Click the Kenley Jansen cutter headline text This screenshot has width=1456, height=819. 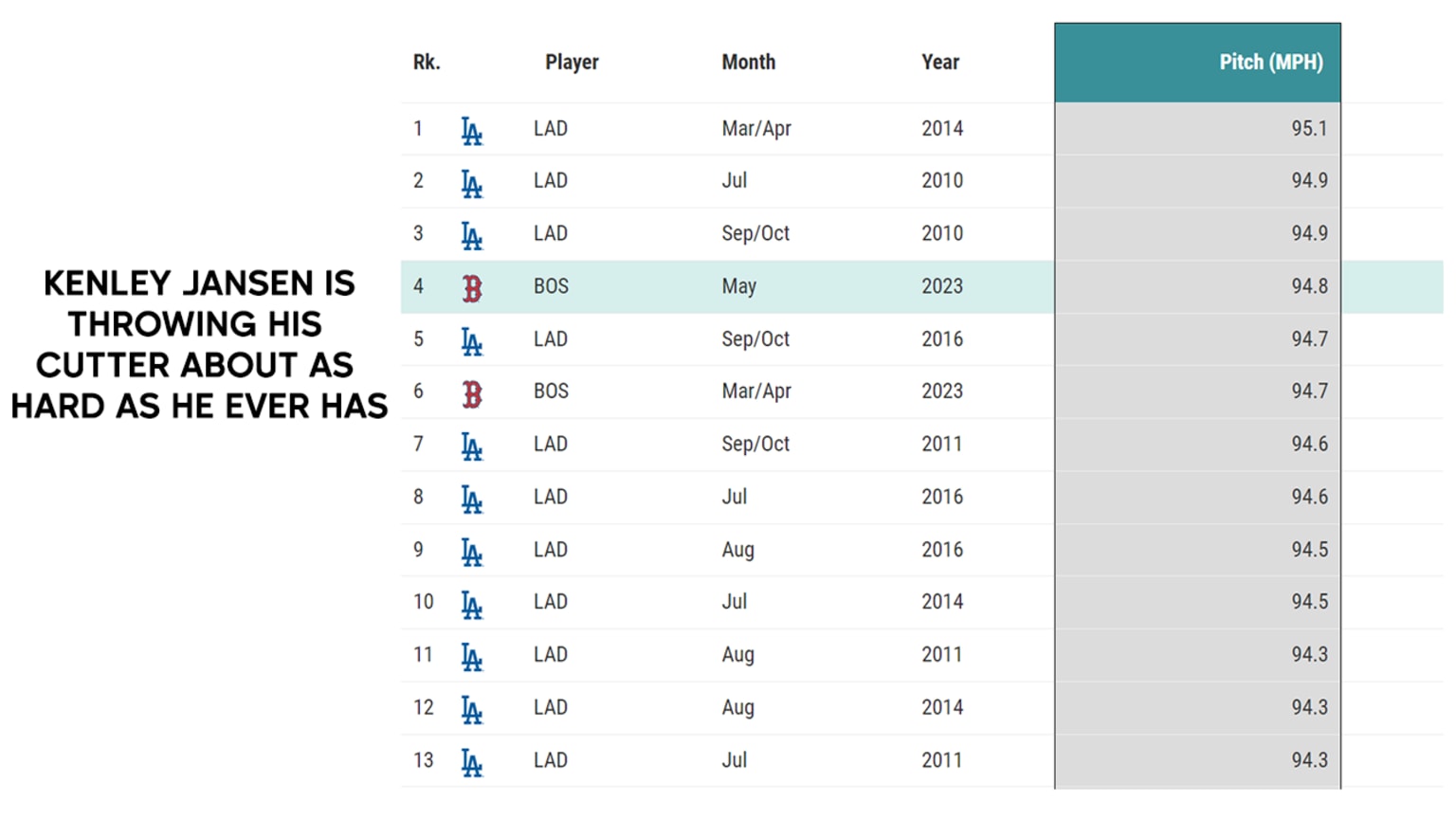click(x=199, y=344)
